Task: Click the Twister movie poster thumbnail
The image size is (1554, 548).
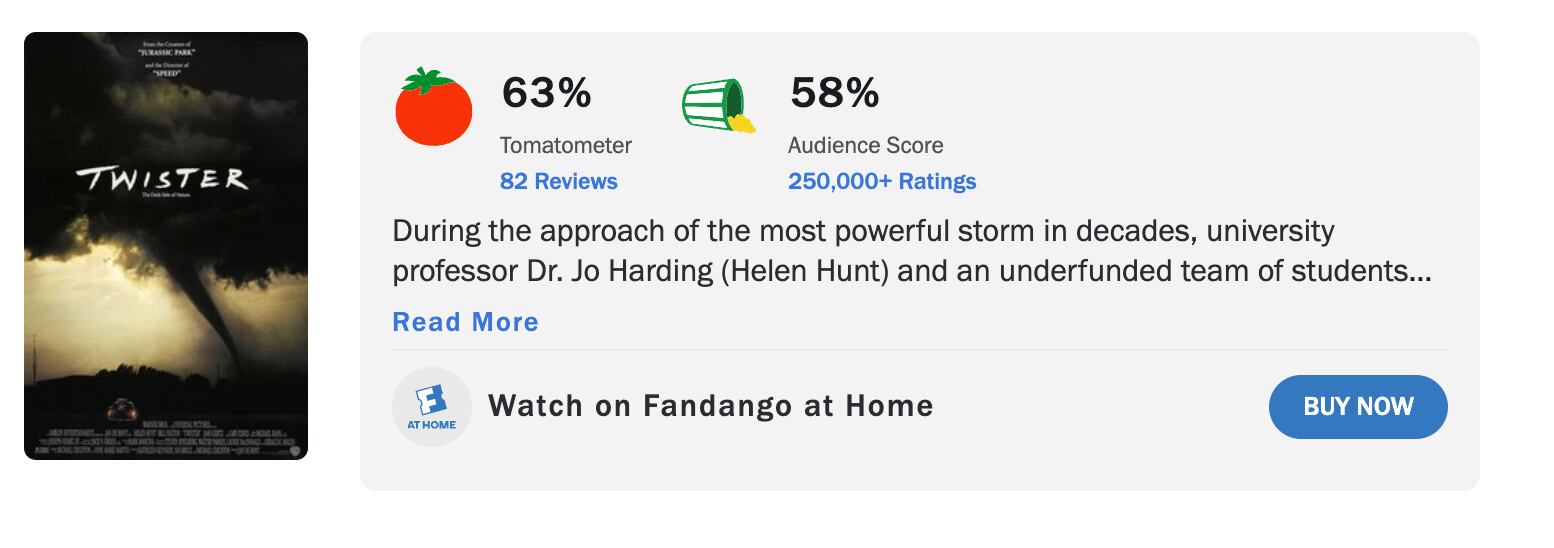Action: pyautogui.click(x=166, y=246)
